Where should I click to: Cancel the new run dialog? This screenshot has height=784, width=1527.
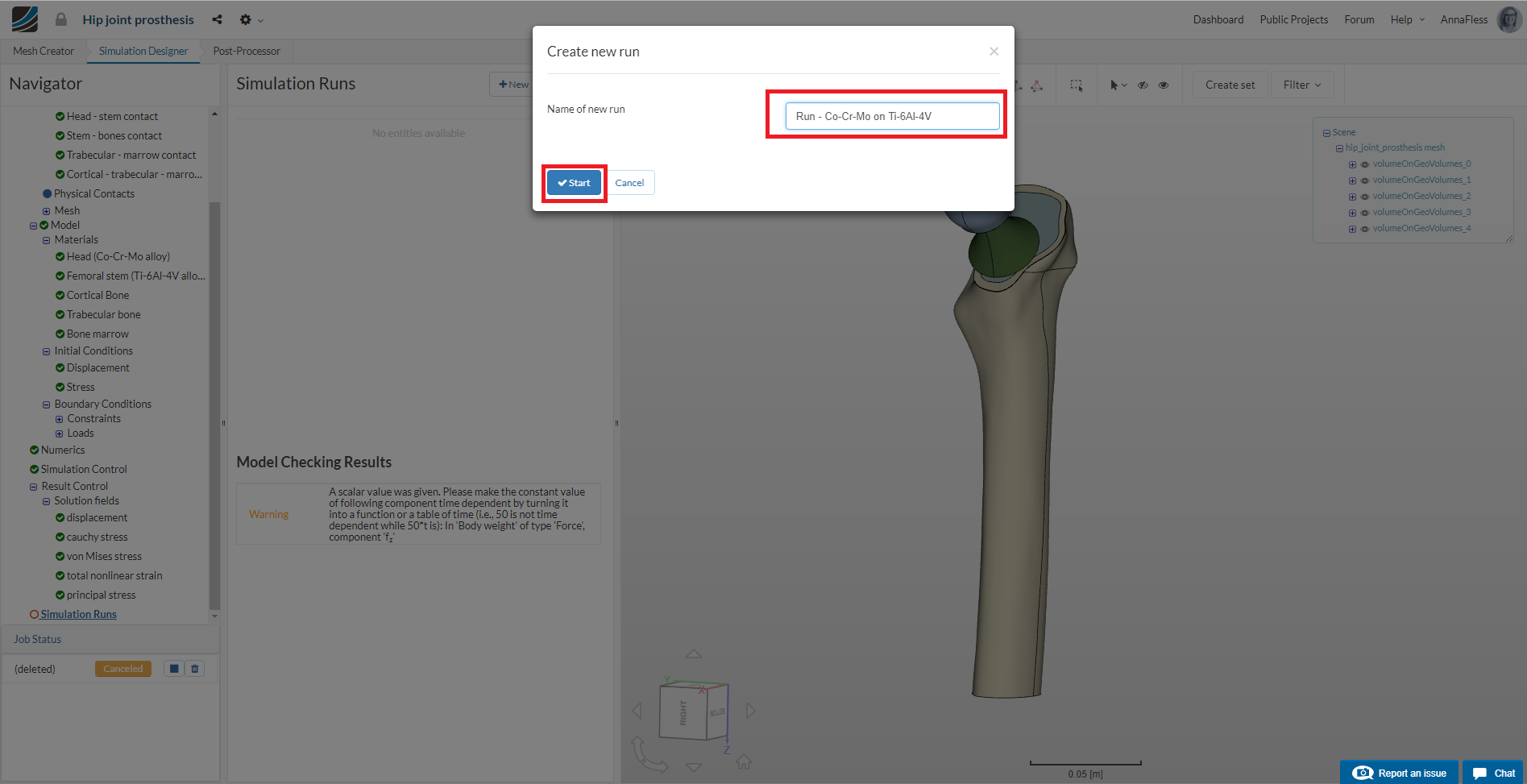click(x=629, y=183)
